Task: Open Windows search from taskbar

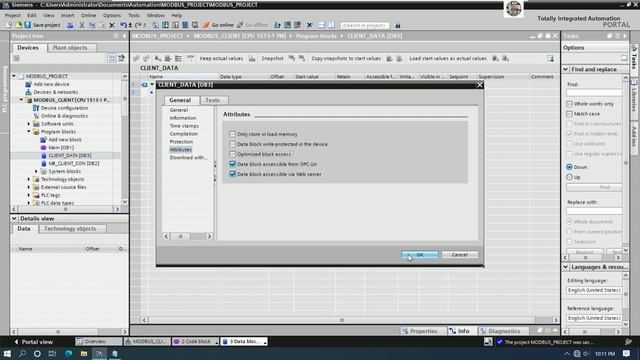Action: 22,353
